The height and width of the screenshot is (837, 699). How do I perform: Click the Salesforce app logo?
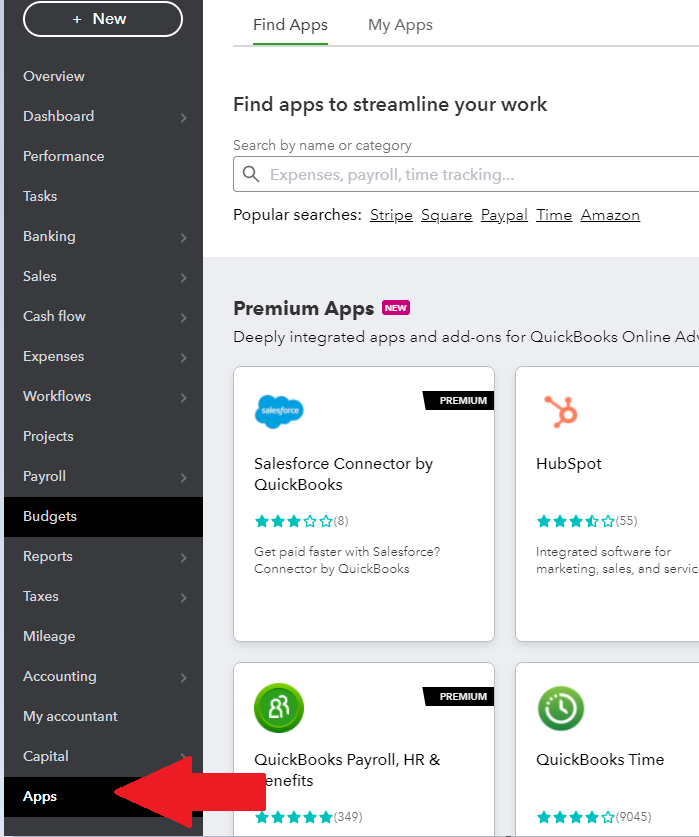pyautogui.click(x=279, y=411)
